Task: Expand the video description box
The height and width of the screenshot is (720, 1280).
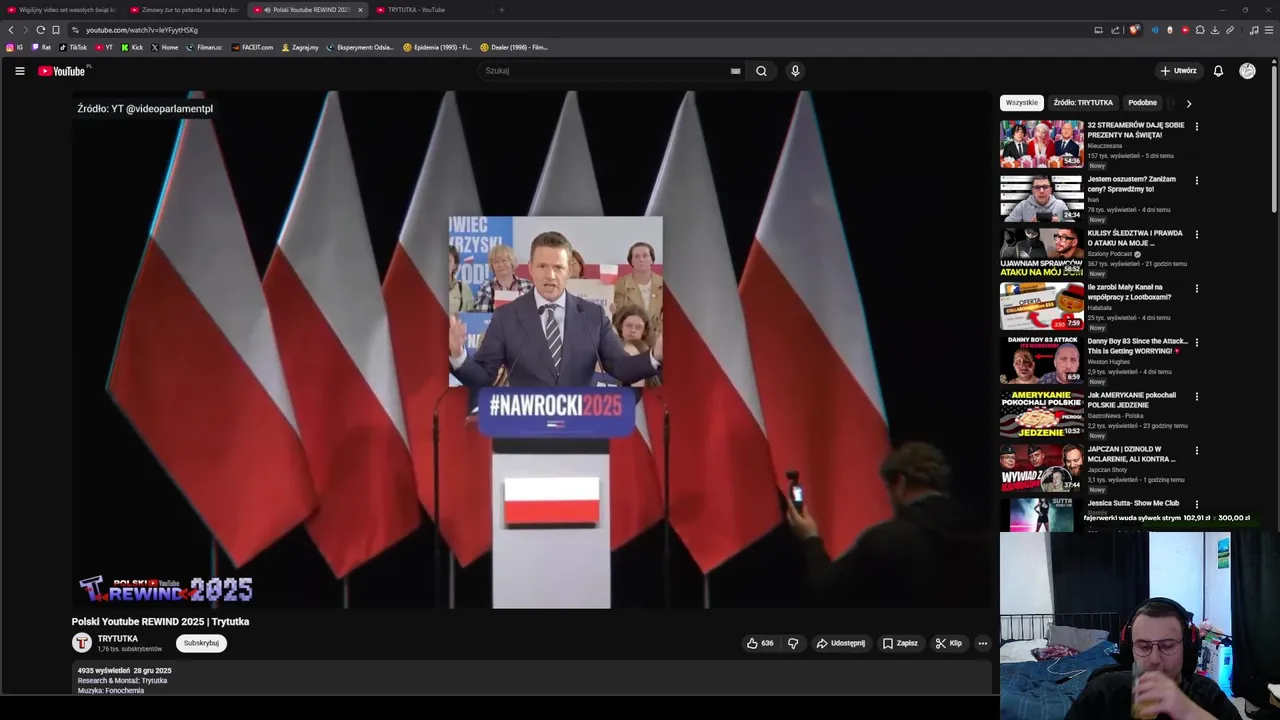Action: (532, 679)
